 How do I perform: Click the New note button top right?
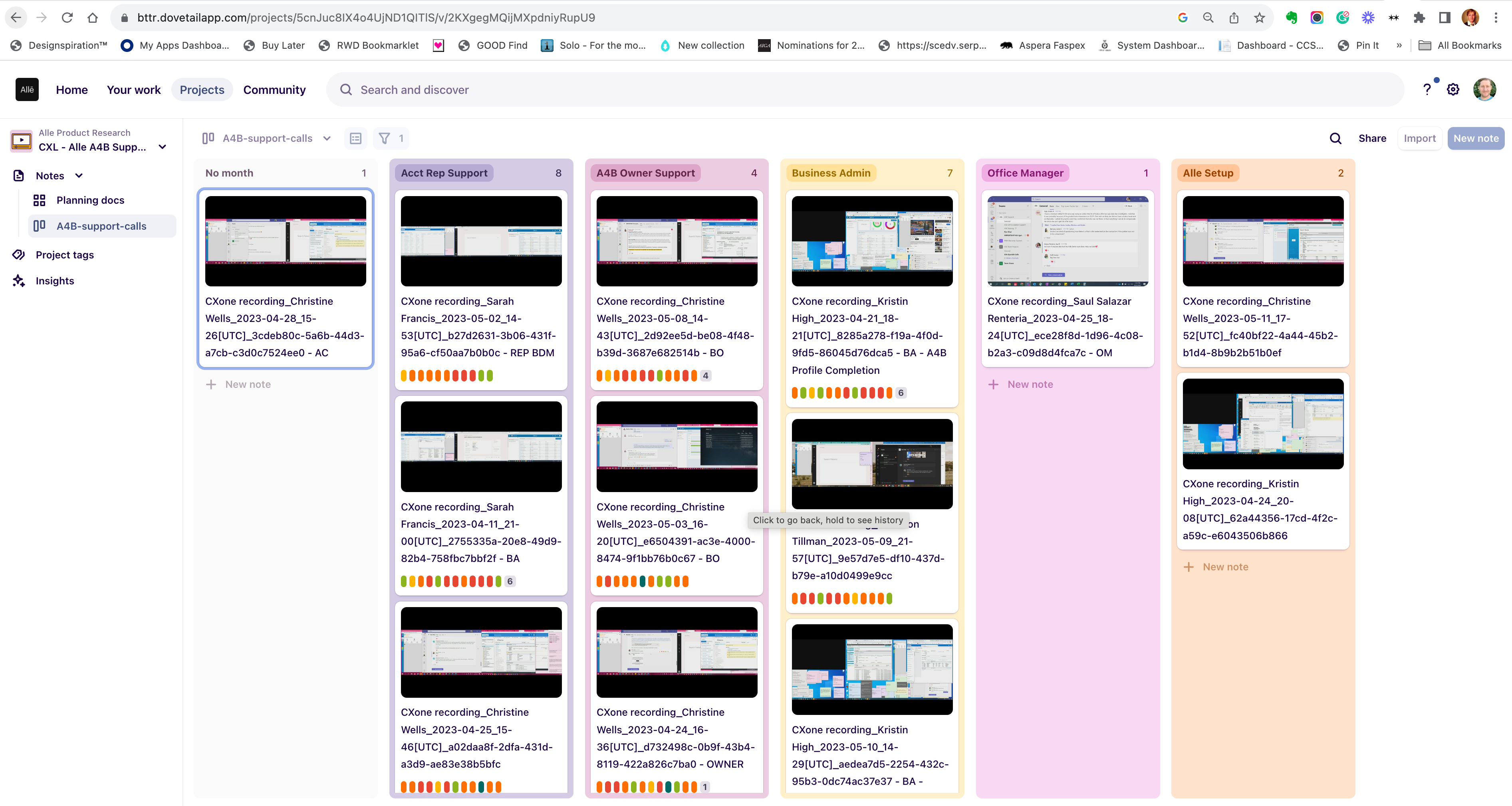tap(1476, 138)
